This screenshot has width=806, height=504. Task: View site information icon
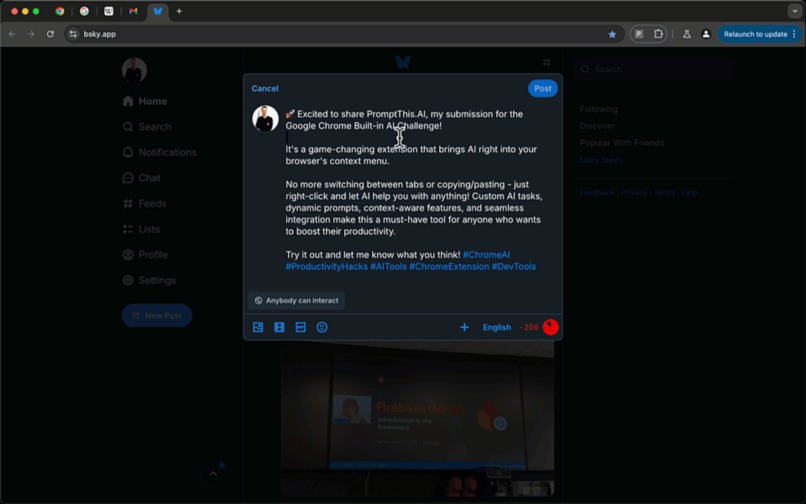(73, 34)
